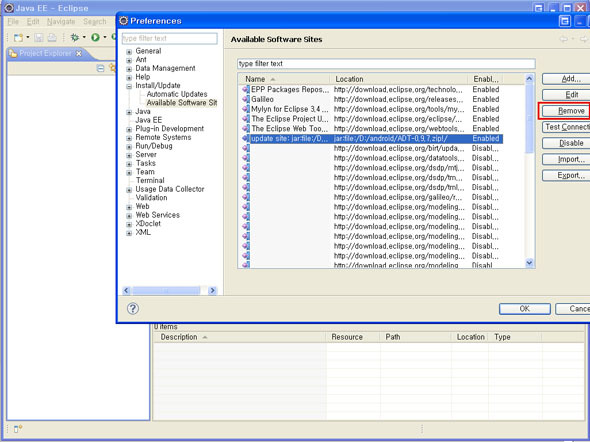Expand the General preferences node
590x442 pixels.
click(129, 52)
